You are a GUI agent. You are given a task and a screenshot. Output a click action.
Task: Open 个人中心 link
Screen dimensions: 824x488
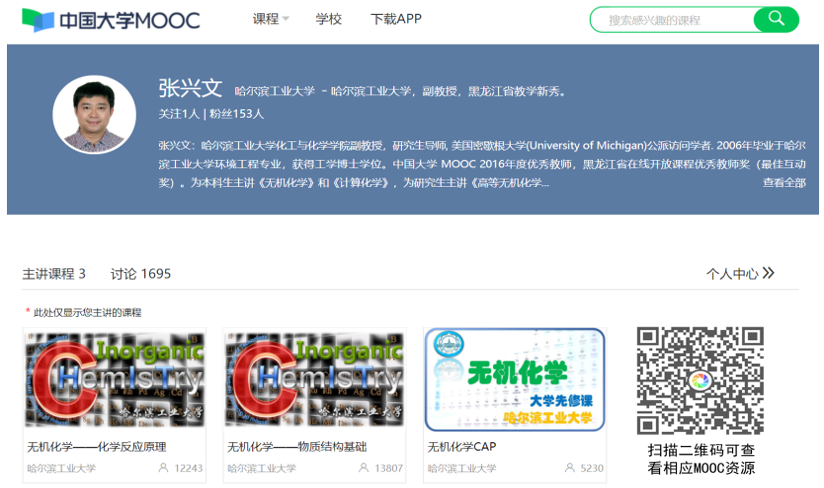[x=732, y=274]
